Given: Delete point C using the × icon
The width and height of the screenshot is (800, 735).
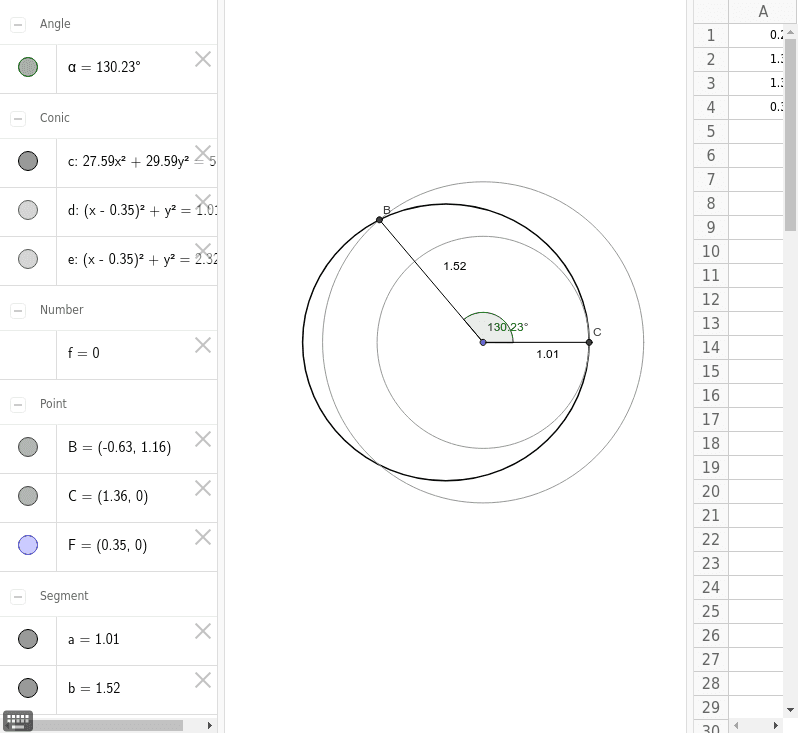Looking at the screenshot, I should (203, 488).
